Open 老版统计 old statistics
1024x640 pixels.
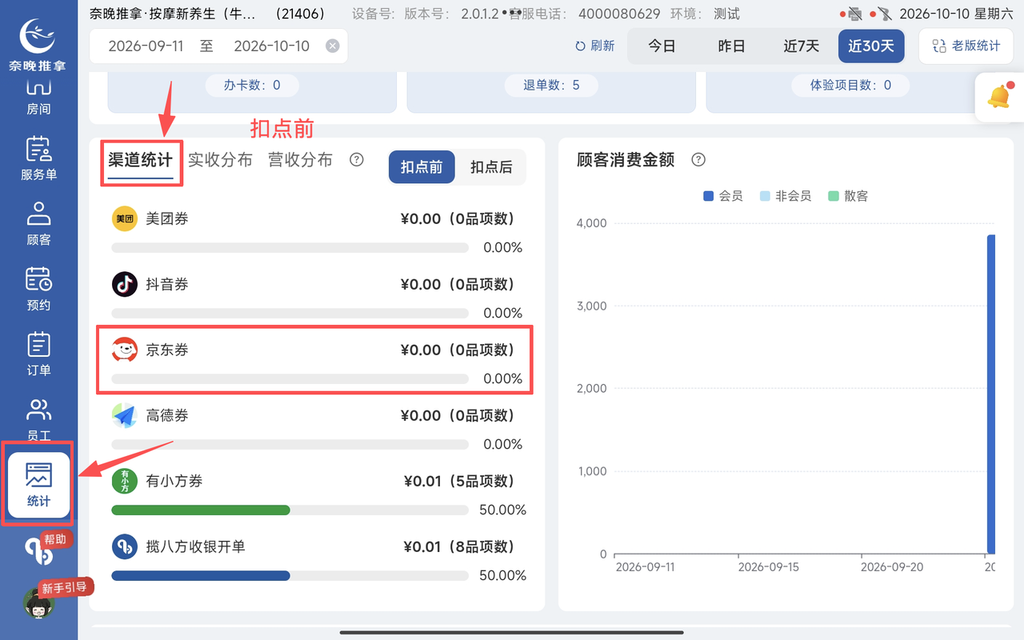[966, 46]
